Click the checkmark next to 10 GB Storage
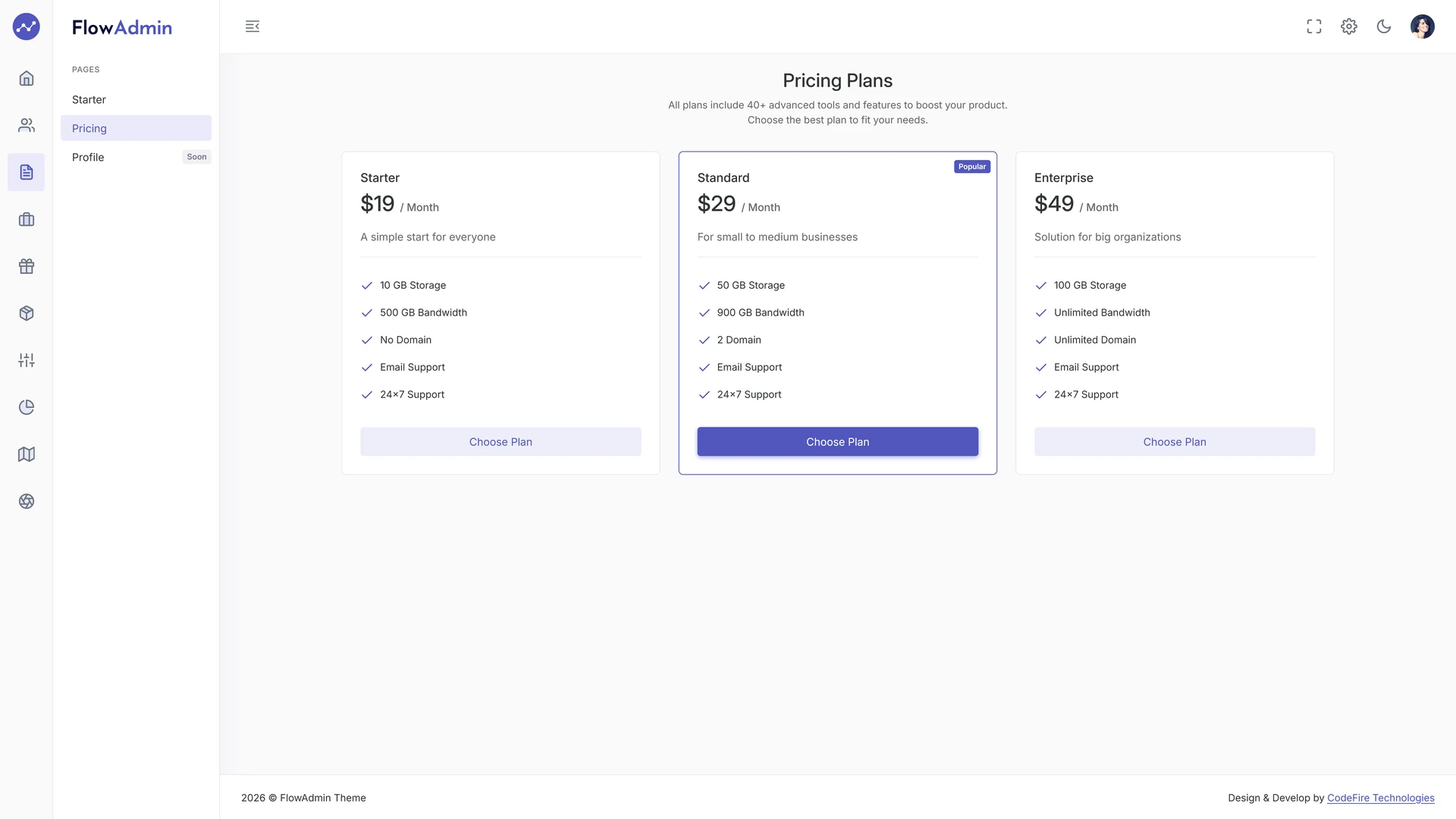Viewport: 1456px width, 819px height. click(x=367, y=286)
